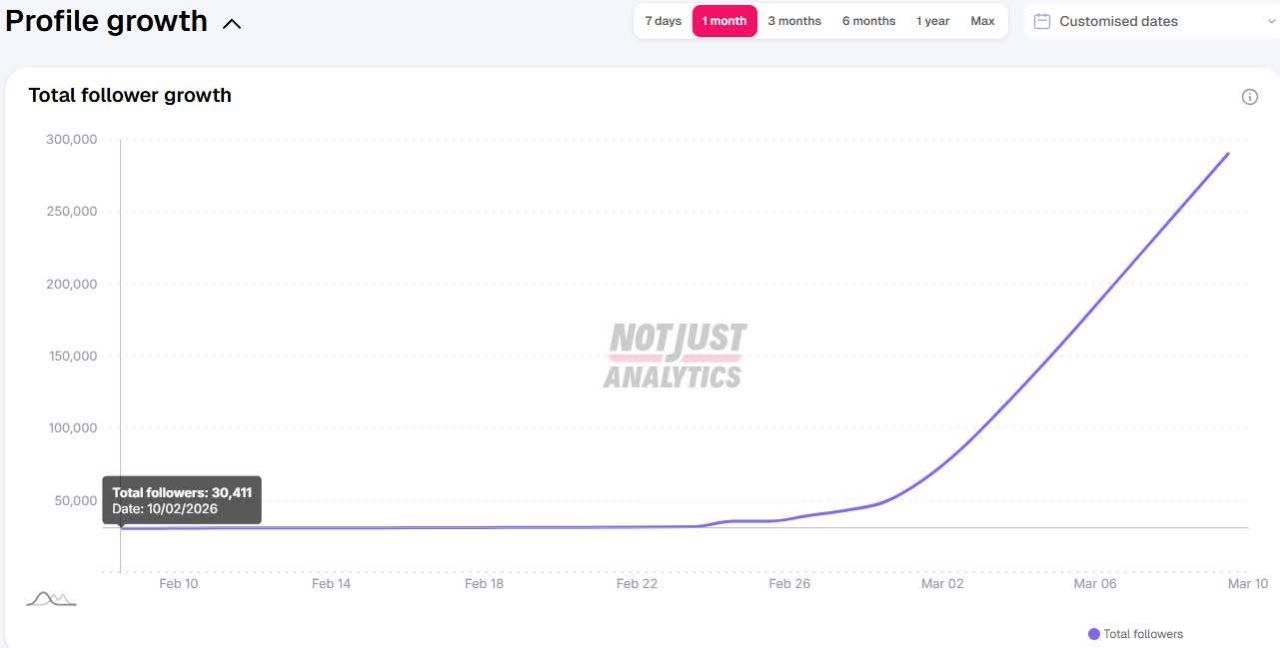Screen dimensions: 1280x648
Task: Show the 1 year range
Action: [x=933, y=21]
